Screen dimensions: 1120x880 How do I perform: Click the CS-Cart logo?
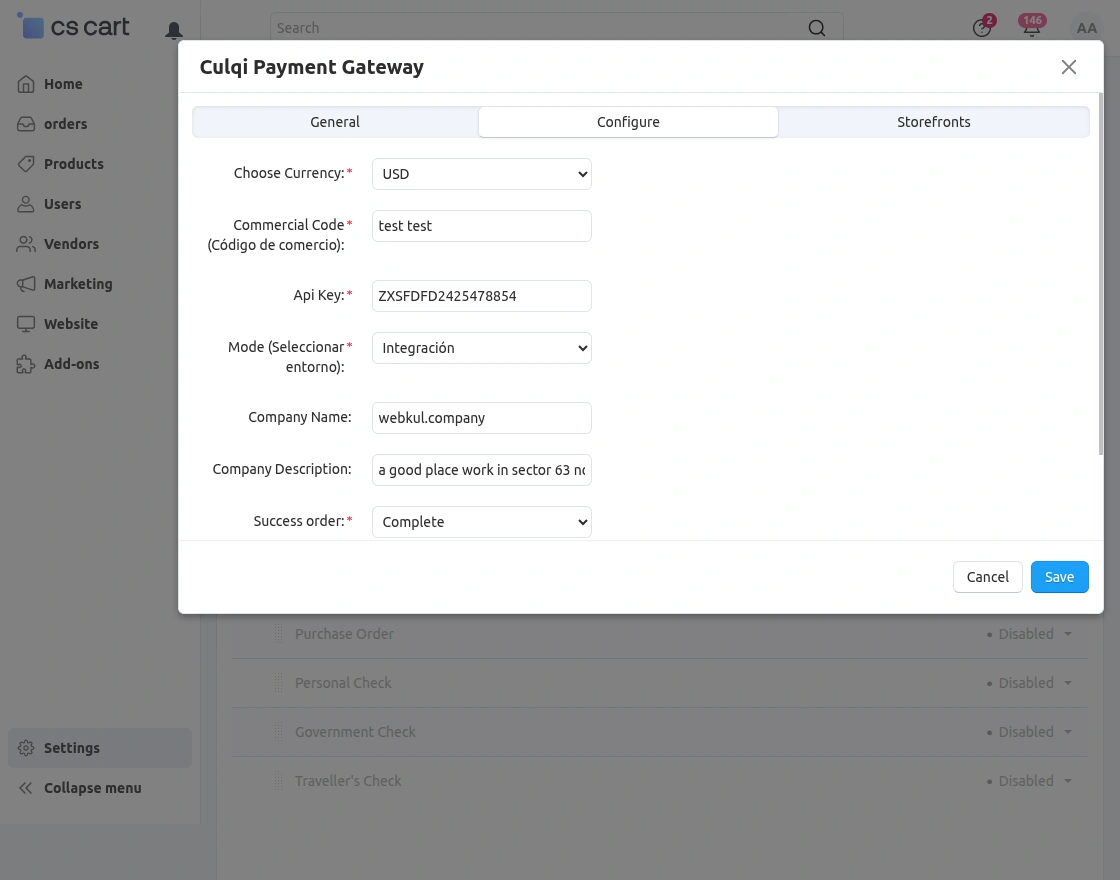coord(73,27)
